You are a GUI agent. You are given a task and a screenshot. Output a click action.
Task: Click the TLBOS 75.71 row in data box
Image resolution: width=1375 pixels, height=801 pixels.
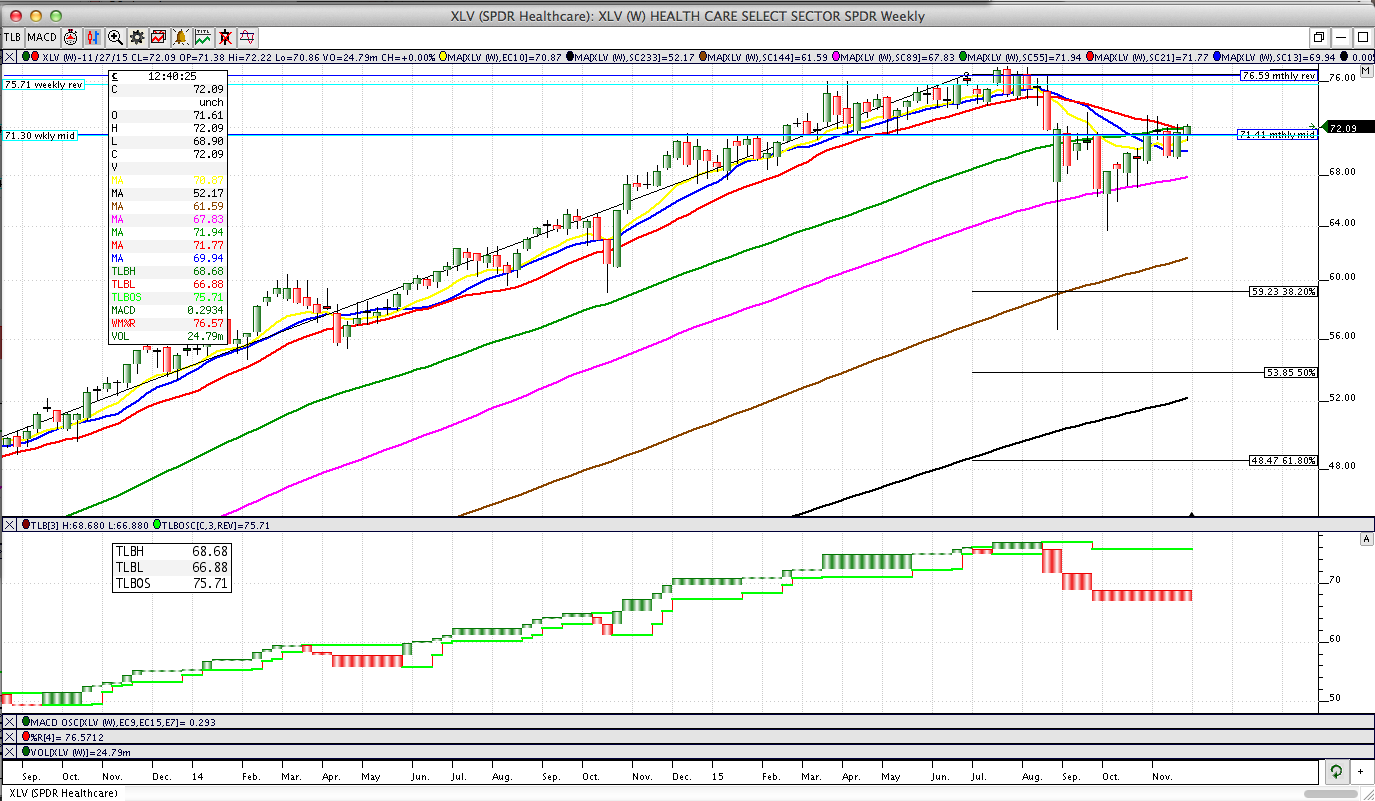(169, 297)
